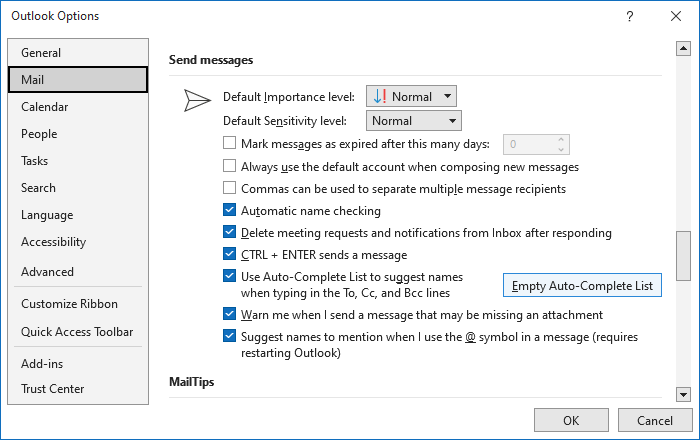This screenshot has width=700, height=440.
Task: Open Accessibility options
Action: point(78,242)
